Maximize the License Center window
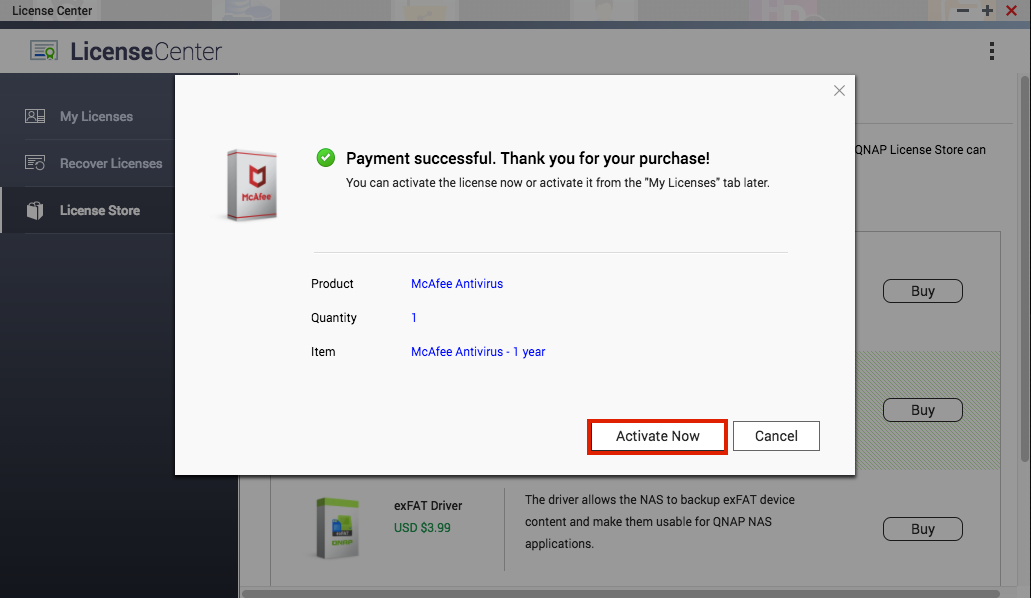This screenshot has height=598, width=1031. 987,11
